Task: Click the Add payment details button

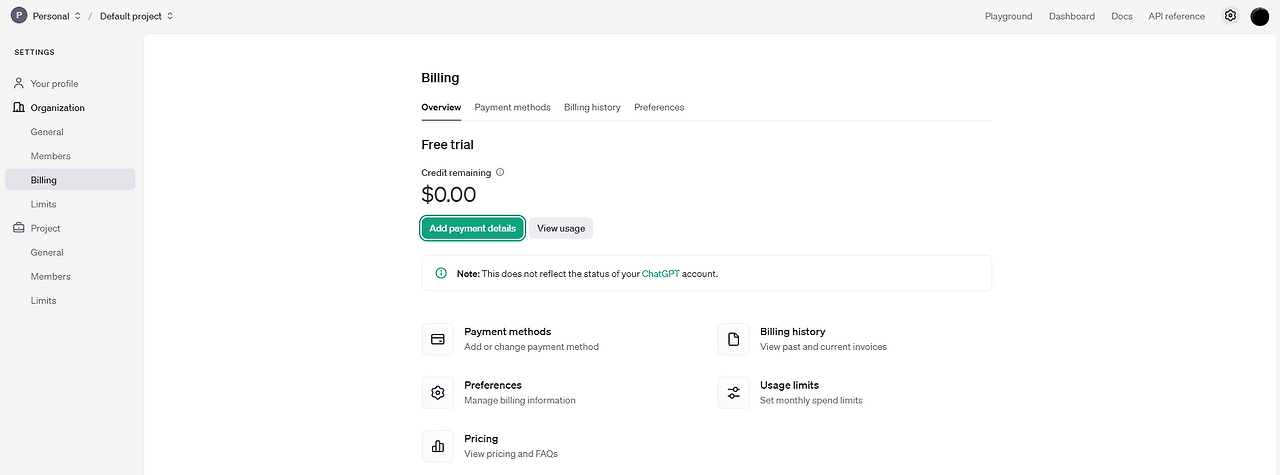Action: [472, 228]
